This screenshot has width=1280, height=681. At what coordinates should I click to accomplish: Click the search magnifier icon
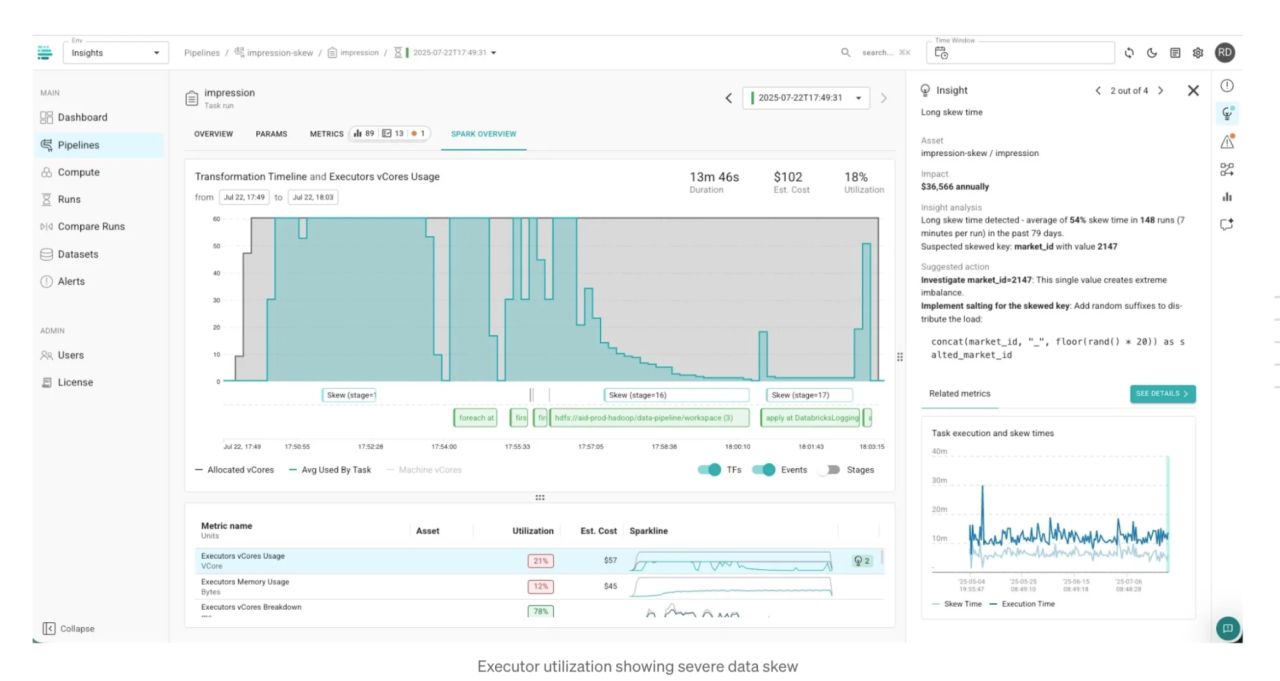pyautogui.click(x=846, y=53)
